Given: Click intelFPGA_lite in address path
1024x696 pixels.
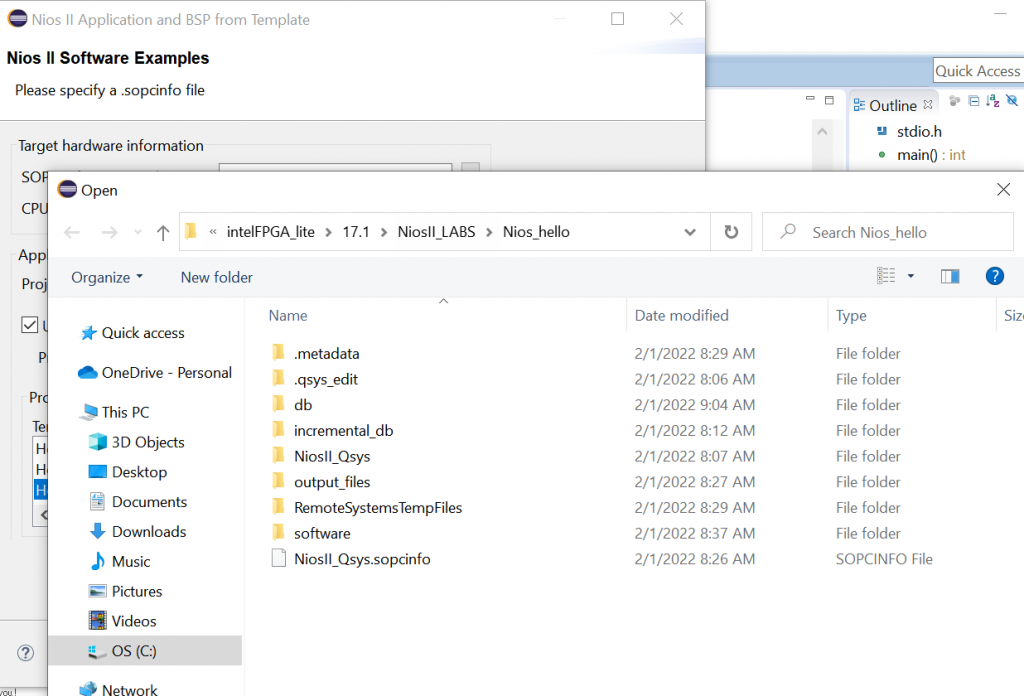Looking at the screenshot, I should point(270,232).
